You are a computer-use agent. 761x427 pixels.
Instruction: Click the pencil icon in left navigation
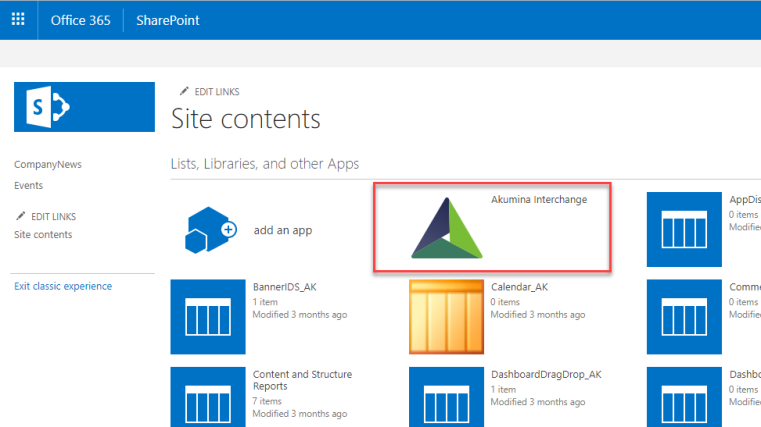19,216
